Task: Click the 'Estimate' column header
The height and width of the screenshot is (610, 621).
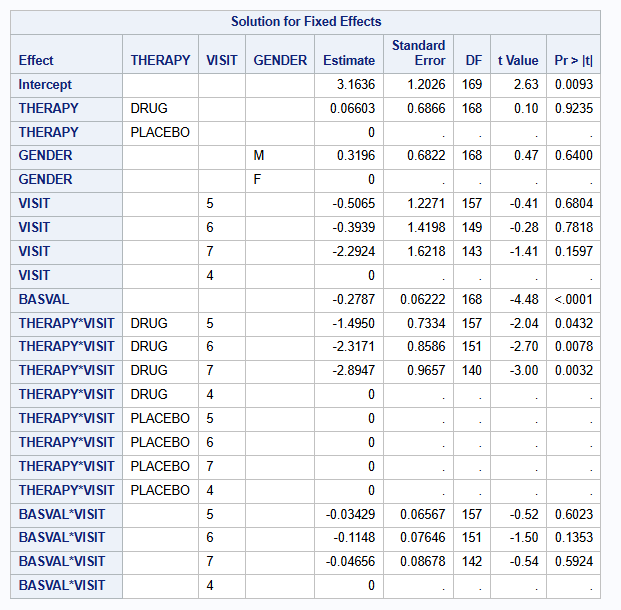Action: pos(349,61)
